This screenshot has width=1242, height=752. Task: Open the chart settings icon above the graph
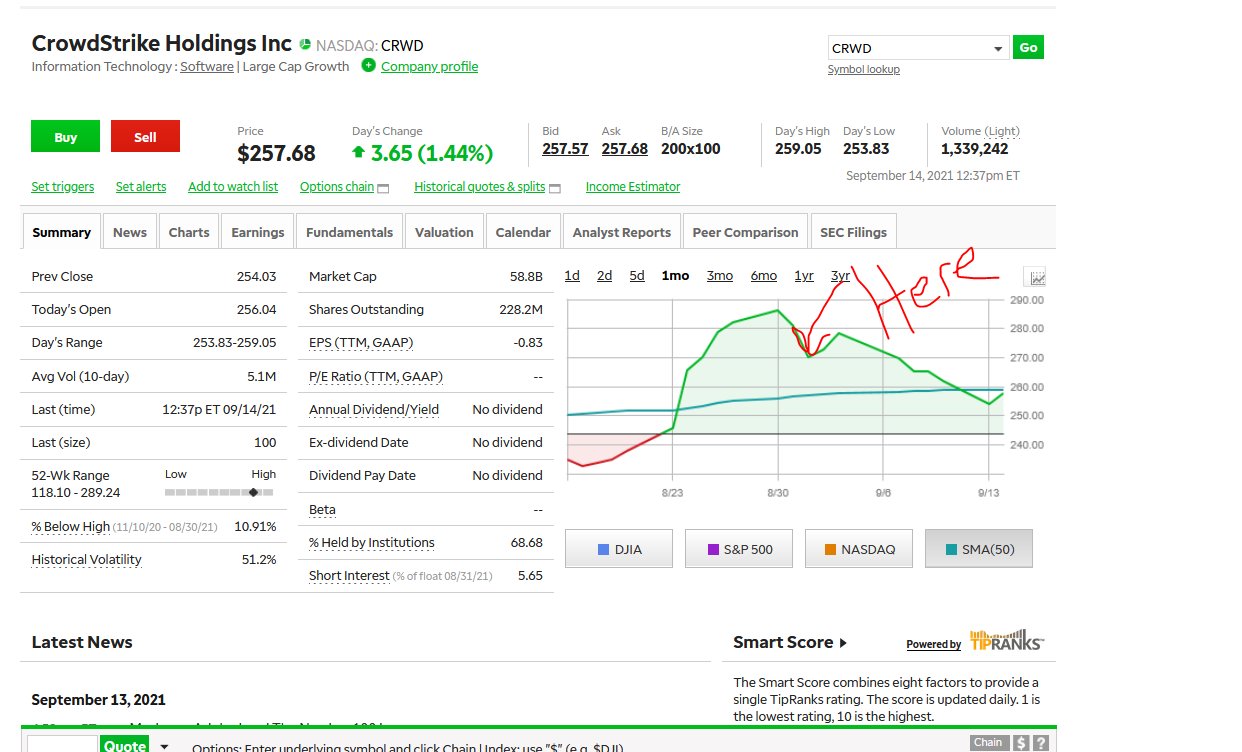point(1037,277)
